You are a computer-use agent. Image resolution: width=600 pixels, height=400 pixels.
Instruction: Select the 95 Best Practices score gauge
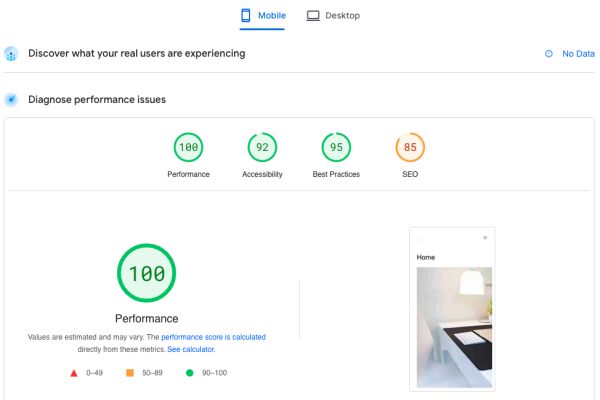[336, 147]
